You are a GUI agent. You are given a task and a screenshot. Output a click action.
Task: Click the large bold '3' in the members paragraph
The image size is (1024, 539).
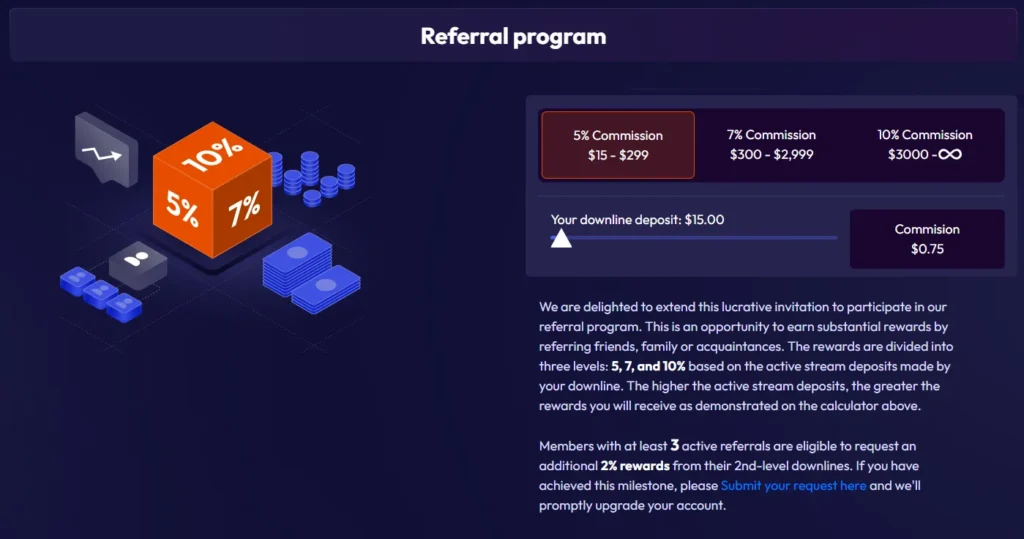674,445
